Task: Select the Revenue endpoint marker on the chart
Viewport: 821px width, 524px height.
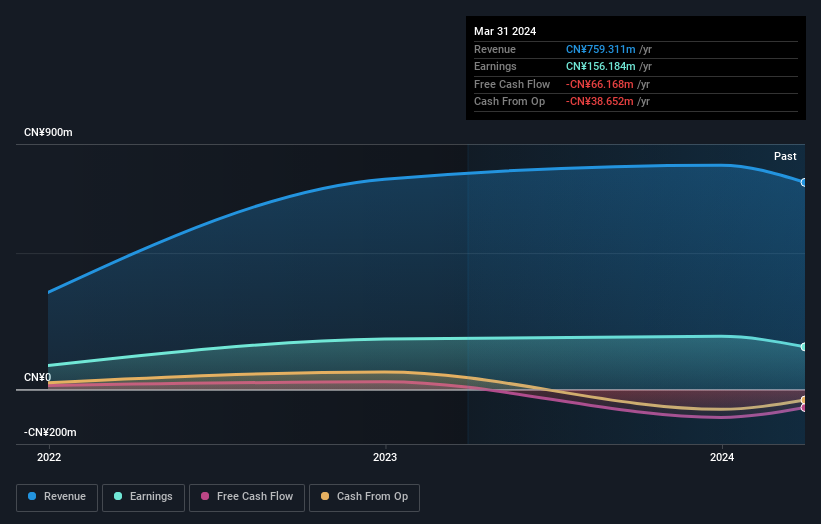Action: [804, 183]
